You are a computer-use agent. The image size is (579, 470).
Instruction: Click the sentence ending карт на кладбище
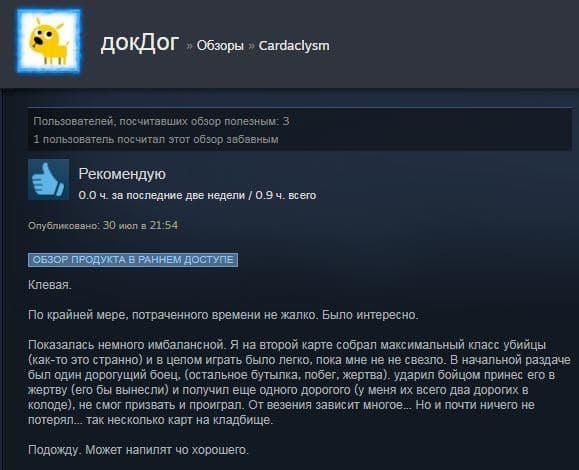[x=150, y=420]
